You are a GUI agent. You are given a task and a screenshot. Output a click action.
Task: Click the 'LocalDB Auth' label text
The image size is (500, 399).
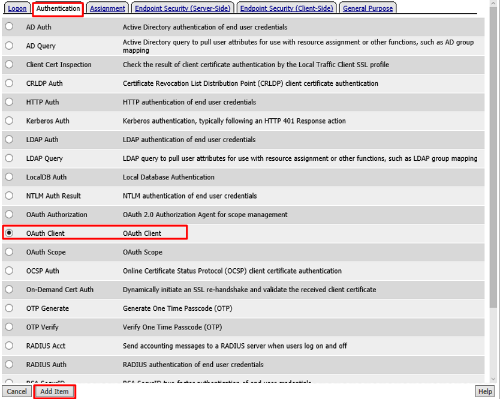46,177
